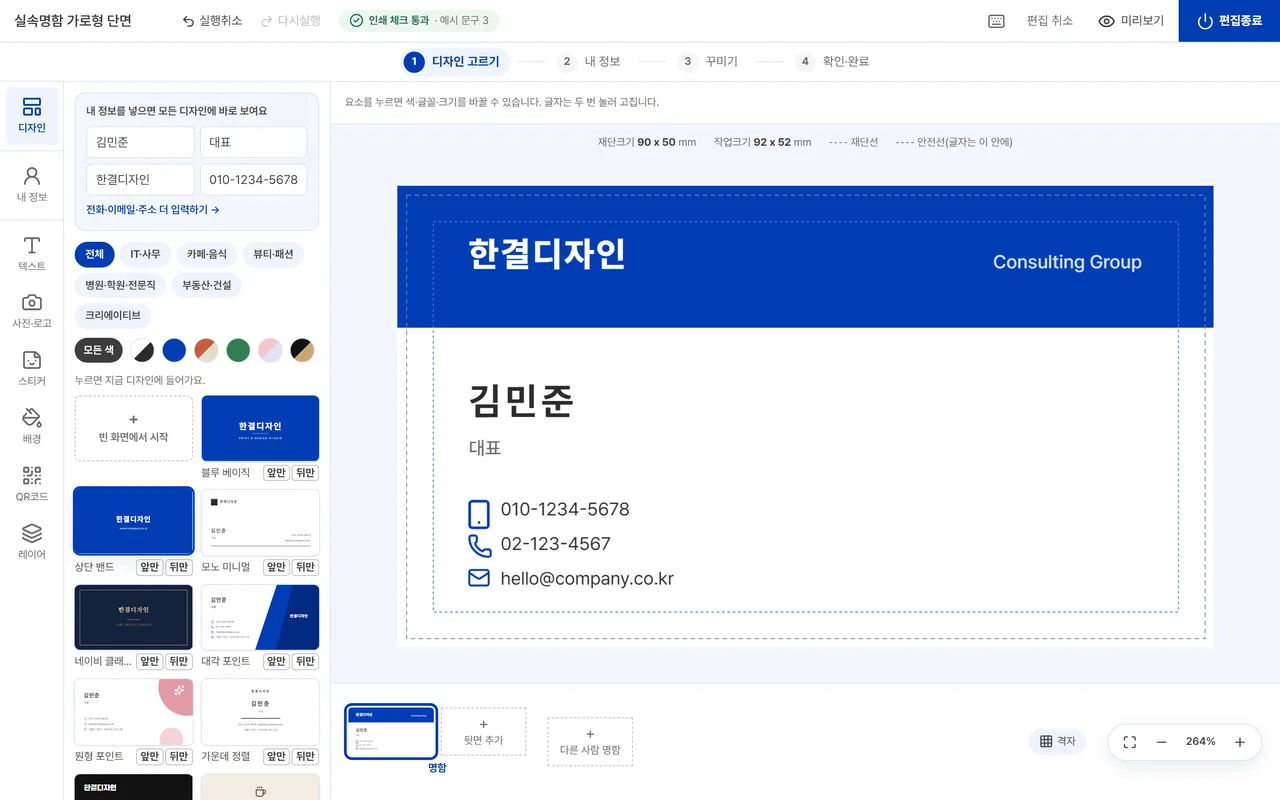The height and width of the screenshot is (800, 1280).
Task: Click the company field containing 한결디자인
Action: (140, 180)
